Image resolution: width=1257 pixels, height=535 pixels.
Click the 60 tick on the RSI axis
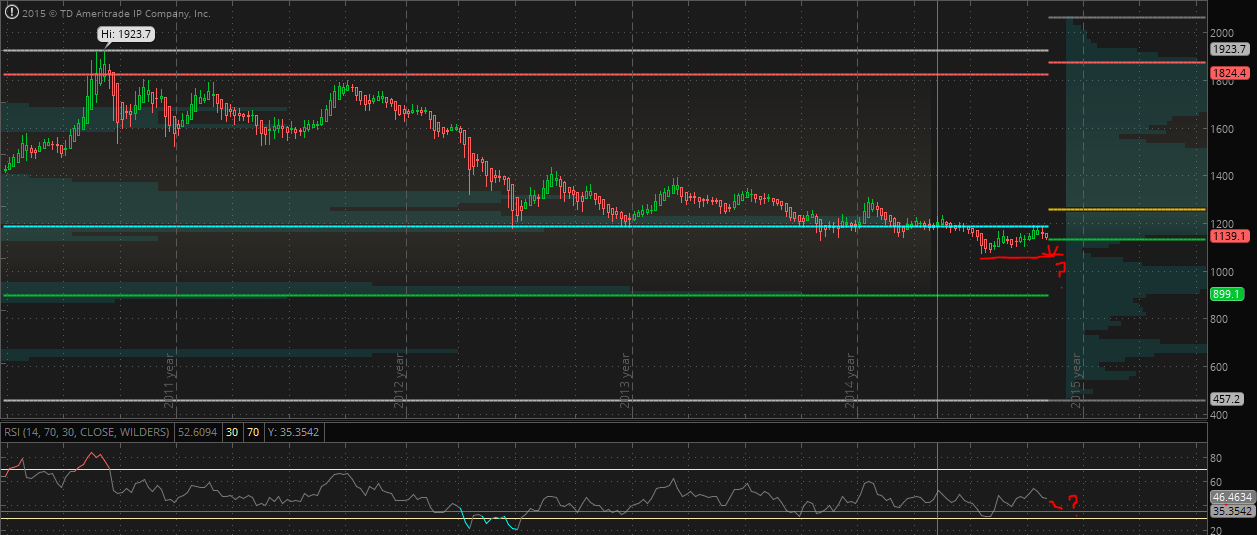click(x=1217, y=482)
